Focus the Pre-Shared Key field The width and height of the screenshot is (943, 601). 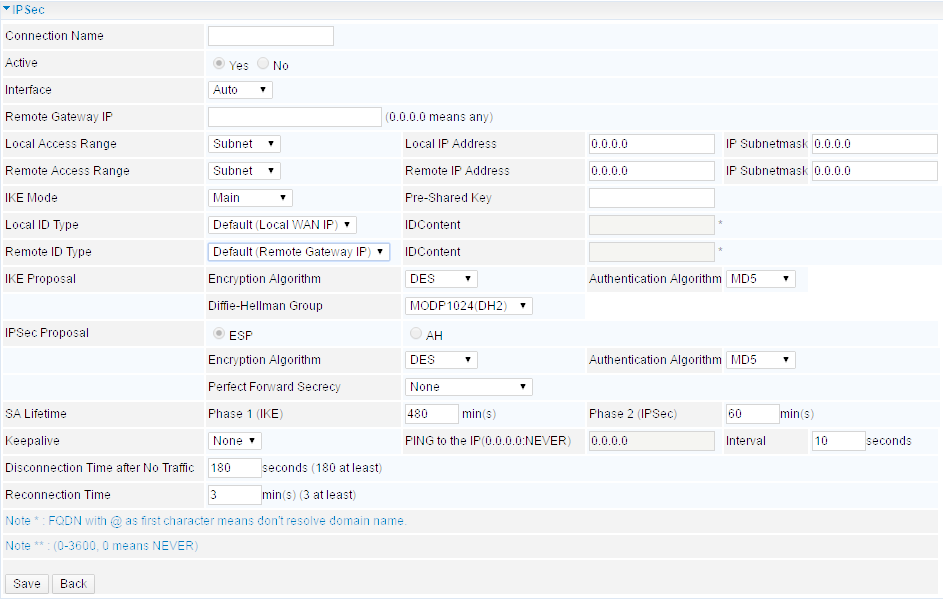[x=652, y=198]
